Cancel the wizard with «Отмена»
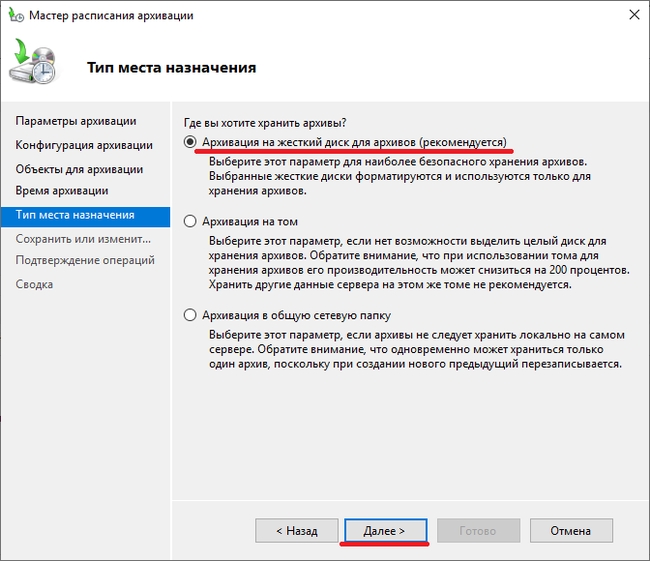The image size is (650, 561). (x=571, y=530)
